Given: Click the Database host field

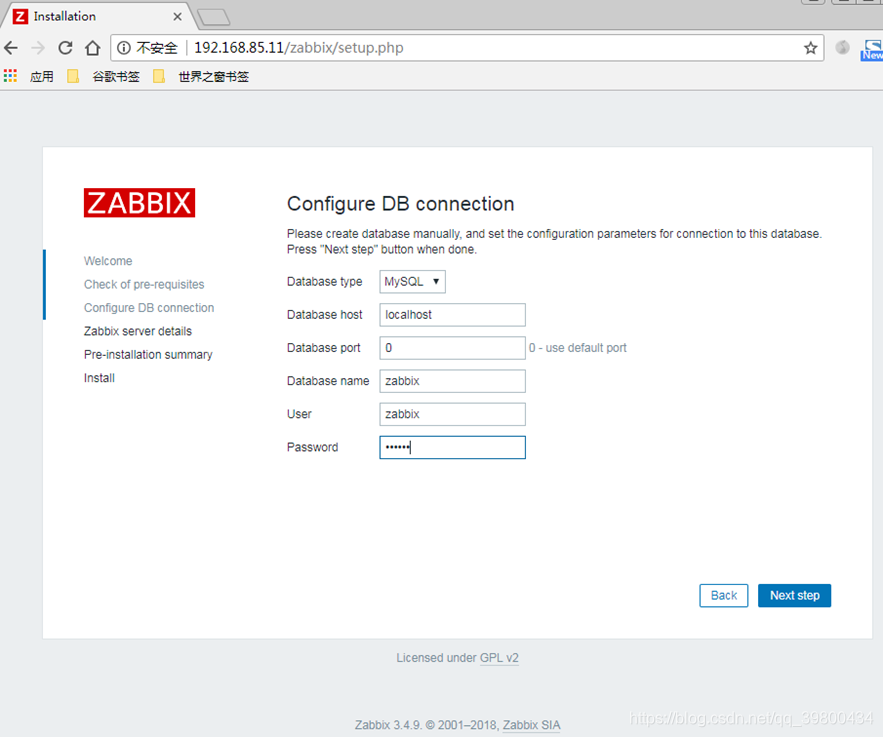Looking at the screenshot, I should click(452, 315).
